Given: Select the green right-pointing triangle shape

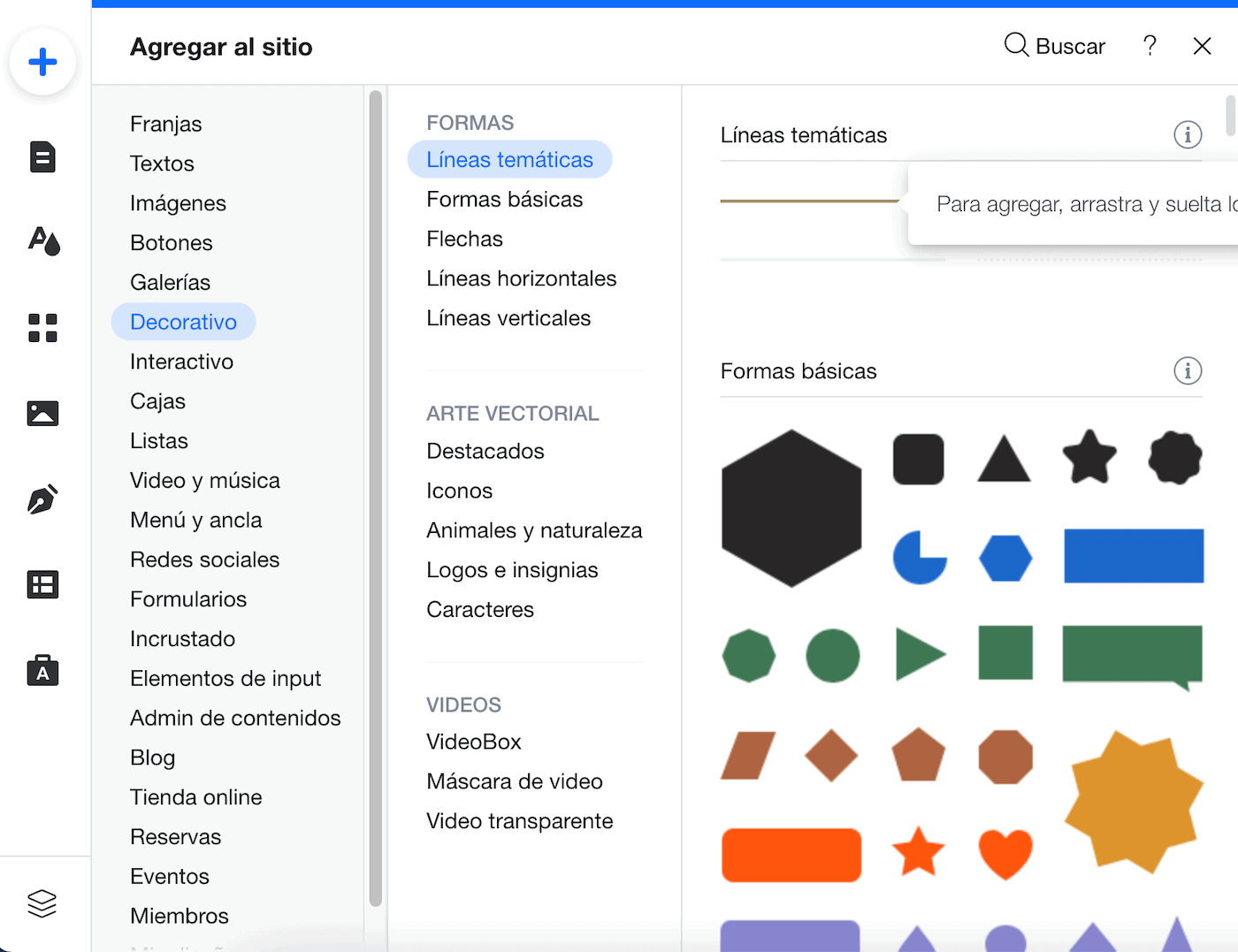Looking at the screenshot, I should [920, 655].
